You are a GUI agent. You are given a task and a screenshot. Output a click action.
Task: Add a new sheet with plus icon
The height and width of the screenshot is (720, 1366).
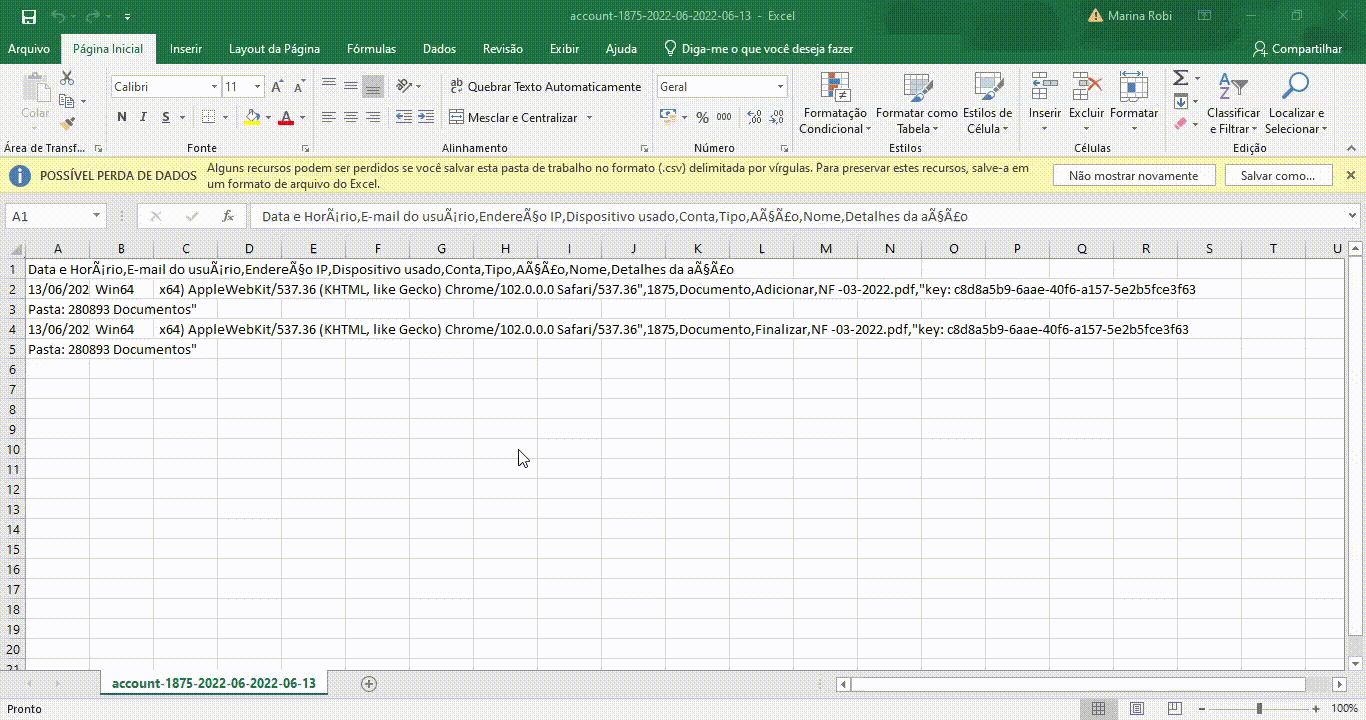(369, 684)
